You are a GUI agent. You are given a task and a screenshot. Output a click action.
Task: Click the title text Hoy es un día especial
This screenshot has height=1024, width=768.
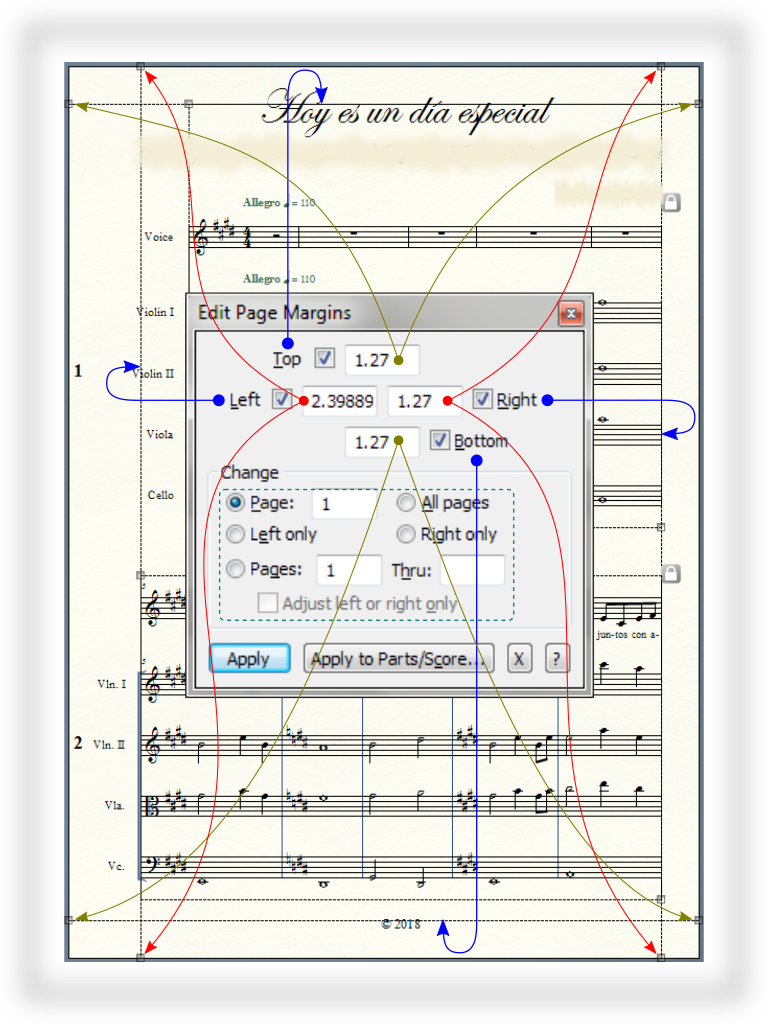pyautogui.click(x=406, y=112)
